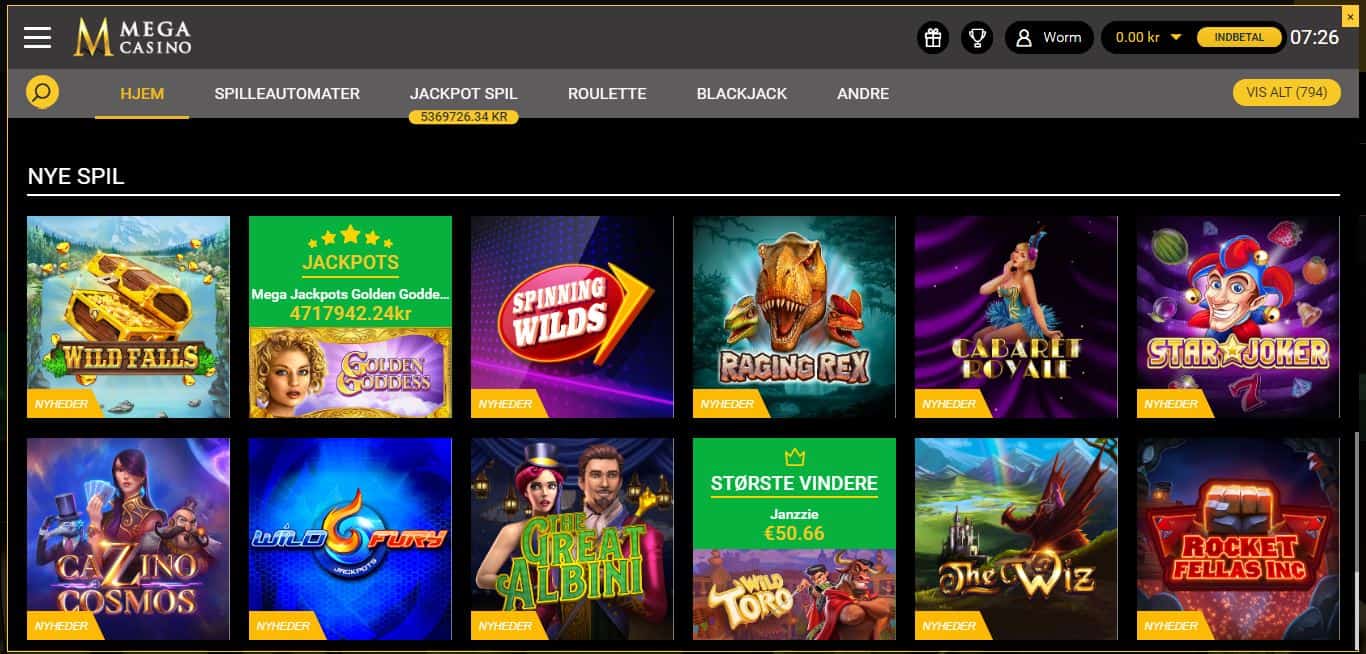Click the Indbetal deposit button

(1239, 38)
